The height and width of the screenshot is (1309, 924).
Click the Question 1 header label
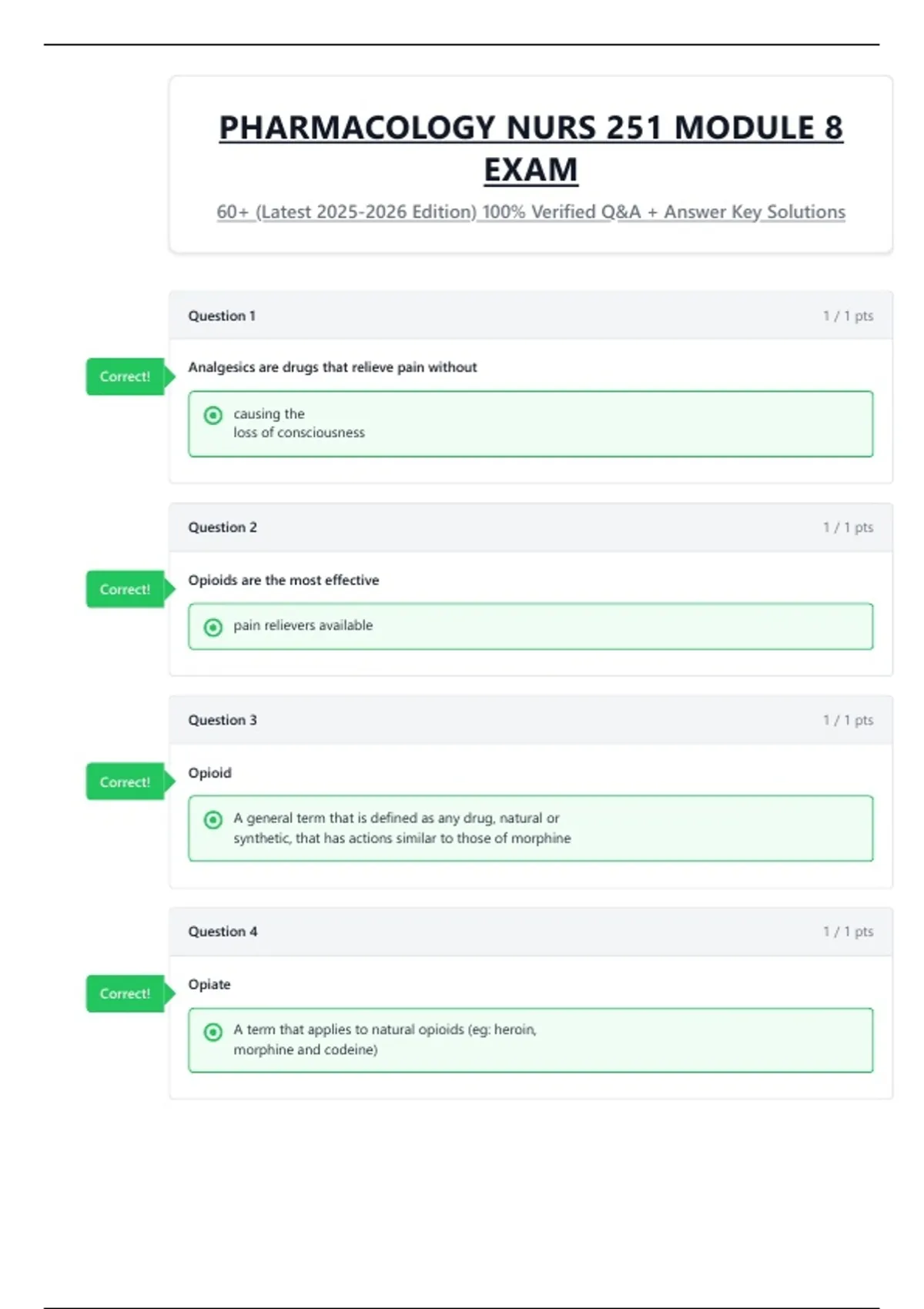(x=222, y=316)
